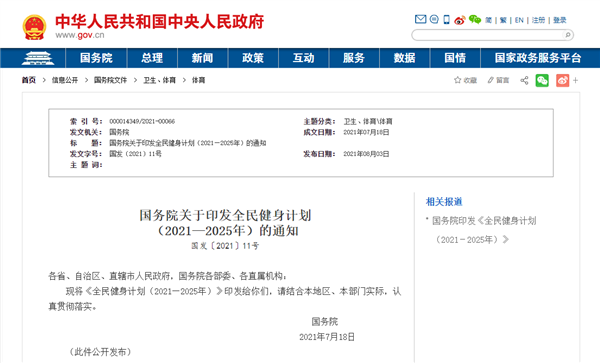Click the document title in the info box
600x363 pixels.
[x=188, y=143]
